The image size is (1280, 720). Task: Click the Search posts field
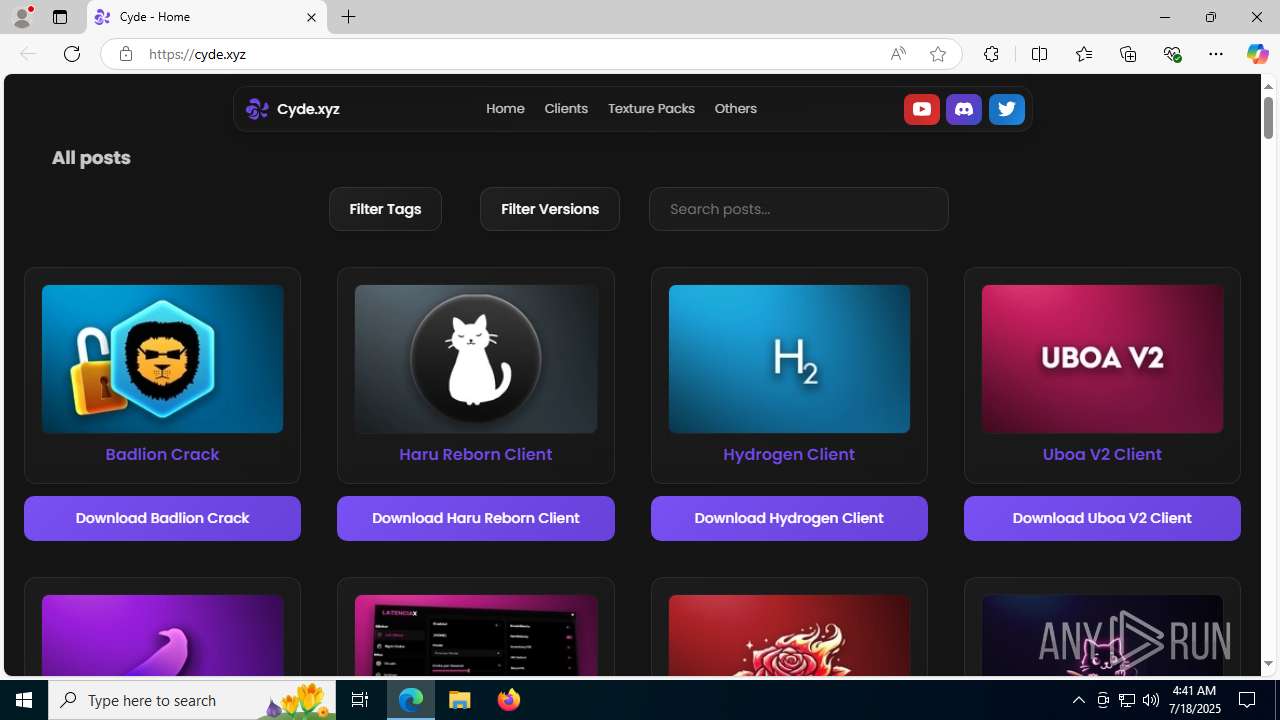[x=799, y=209]
